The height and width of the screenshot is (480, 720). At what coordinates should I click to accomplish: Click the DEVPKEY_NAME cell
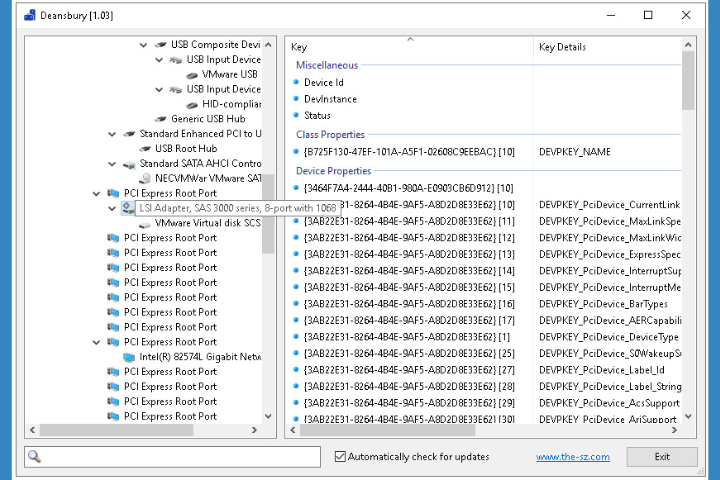(x=574, y=152)
